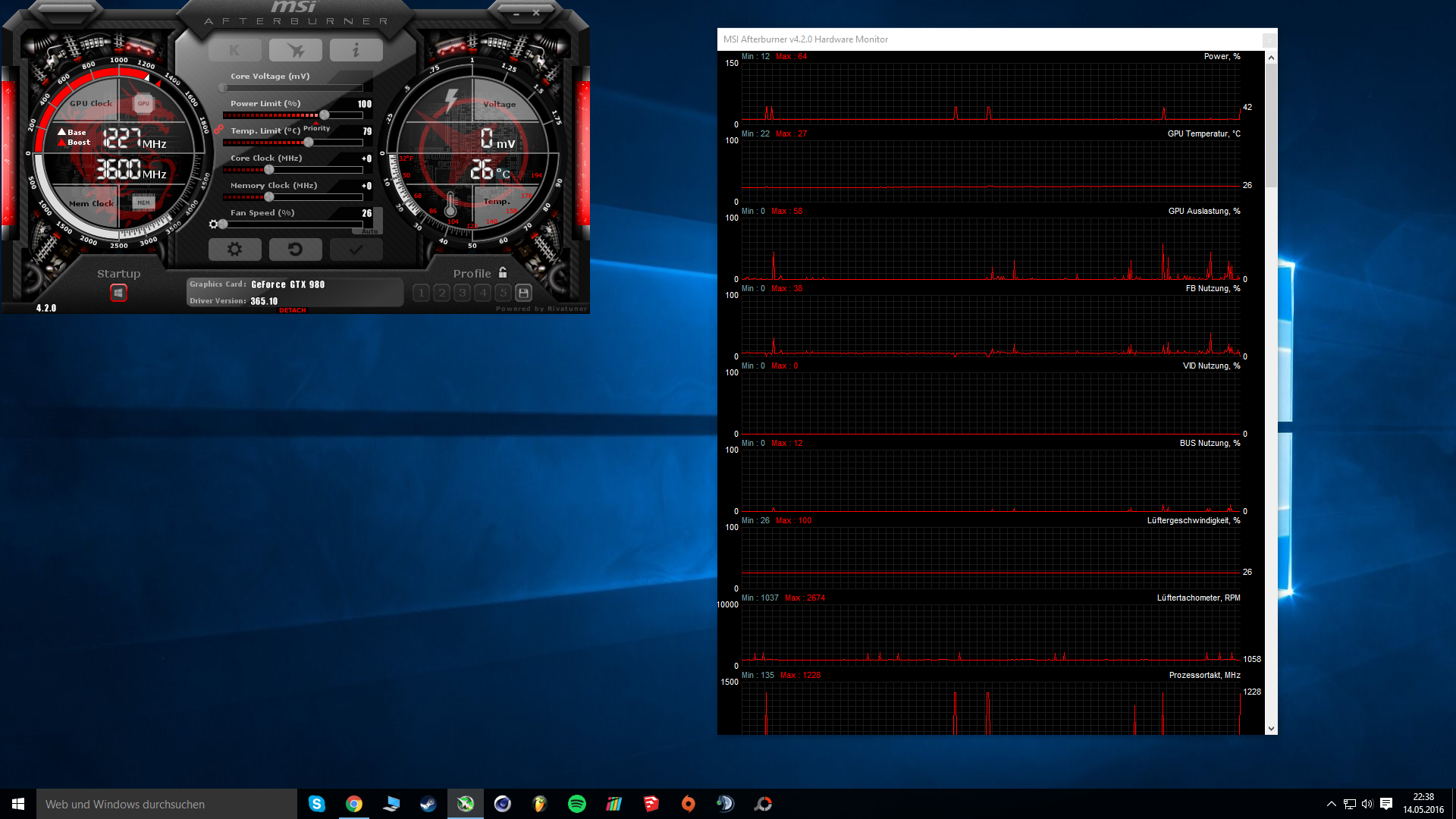
Task: Open Google Chrome from the taskbar
Action: click(354, 804)
